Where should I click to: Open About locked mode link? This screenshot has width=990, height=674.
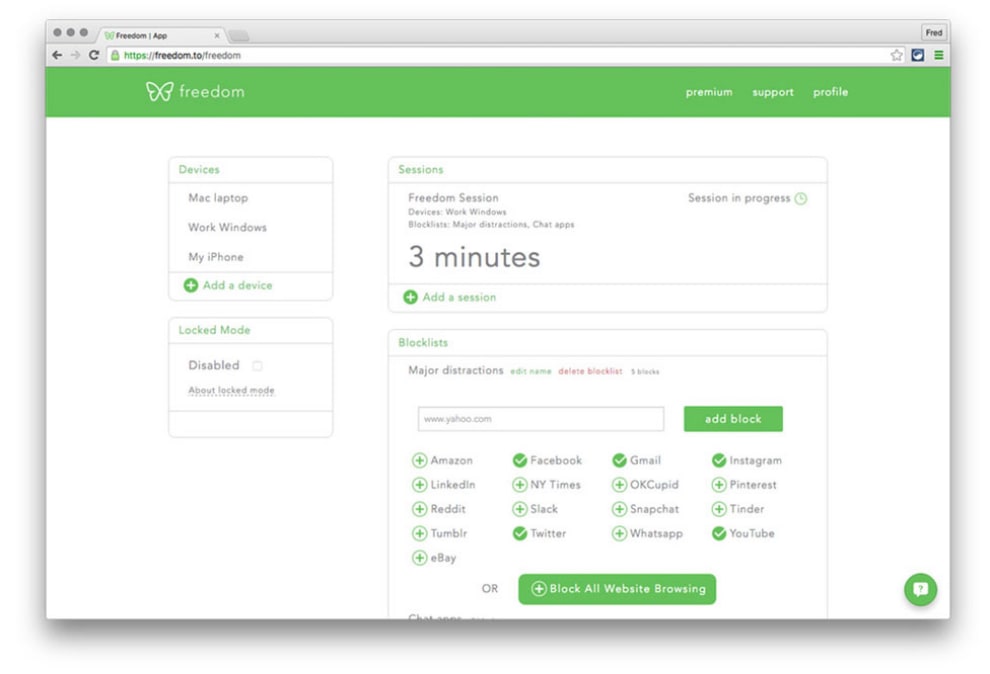pyautogui.click(x=231, y=391)
